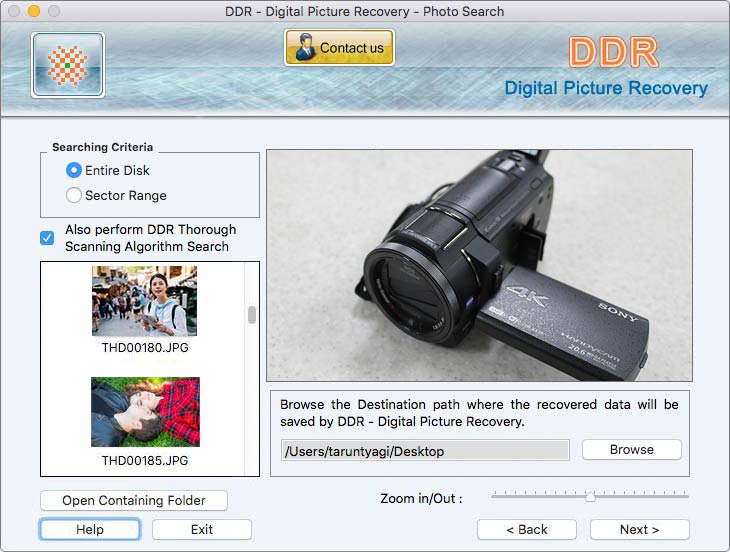The width and height of the screenshot is (730, 552).
Task: Go to previous step with Back
Action: [x=527, y=530]
